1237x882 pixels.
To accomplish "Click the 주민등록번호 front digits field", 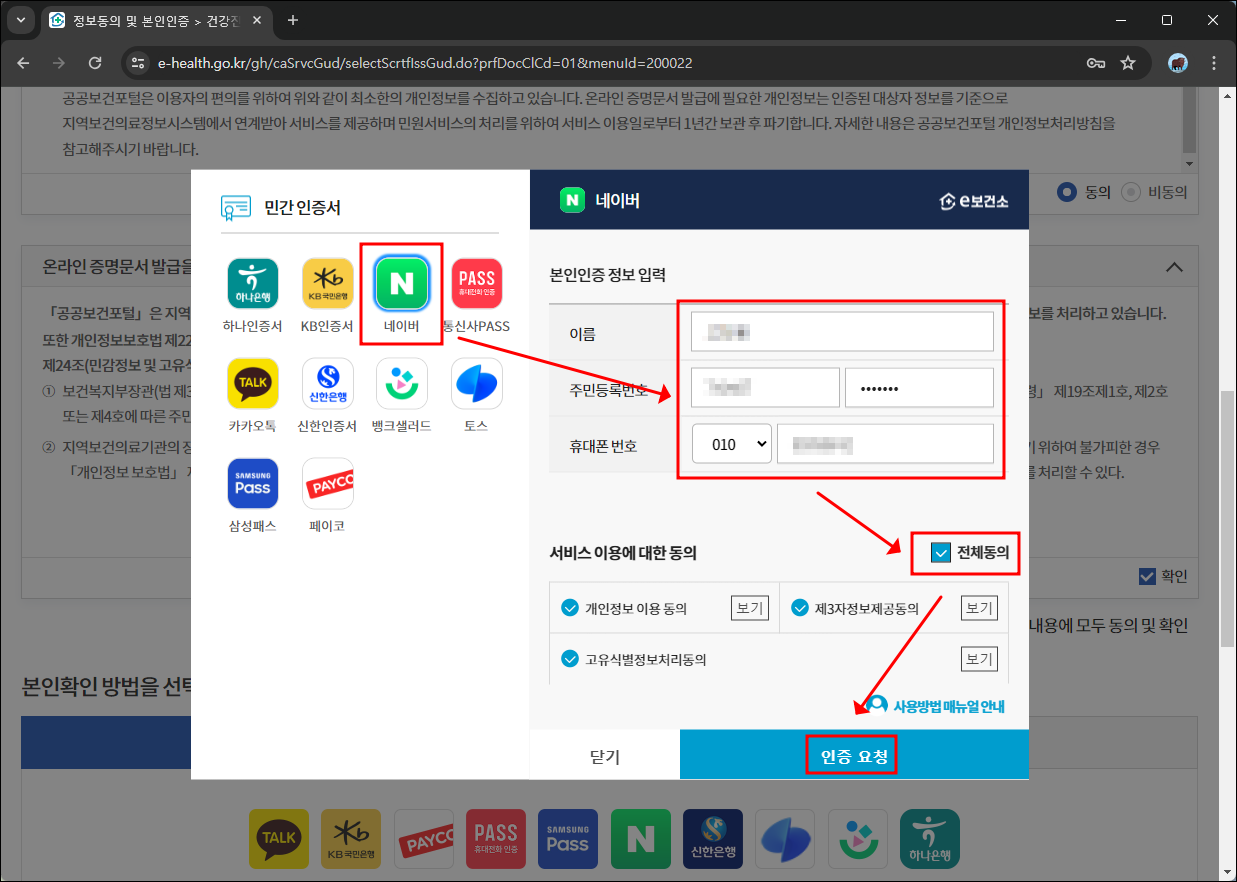I will pos(766,388).
